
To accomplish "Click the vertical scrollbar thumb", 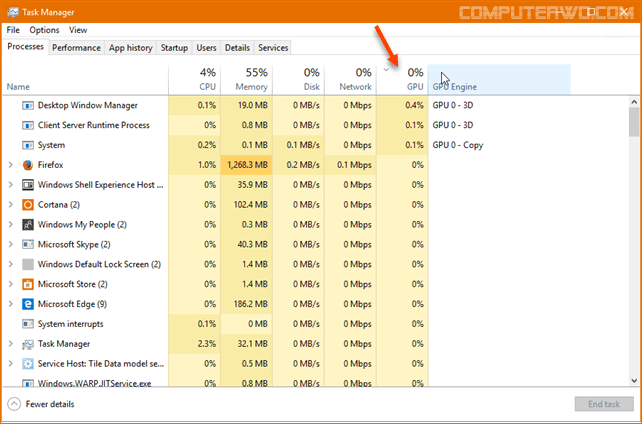I will click(x=634, y=122).
